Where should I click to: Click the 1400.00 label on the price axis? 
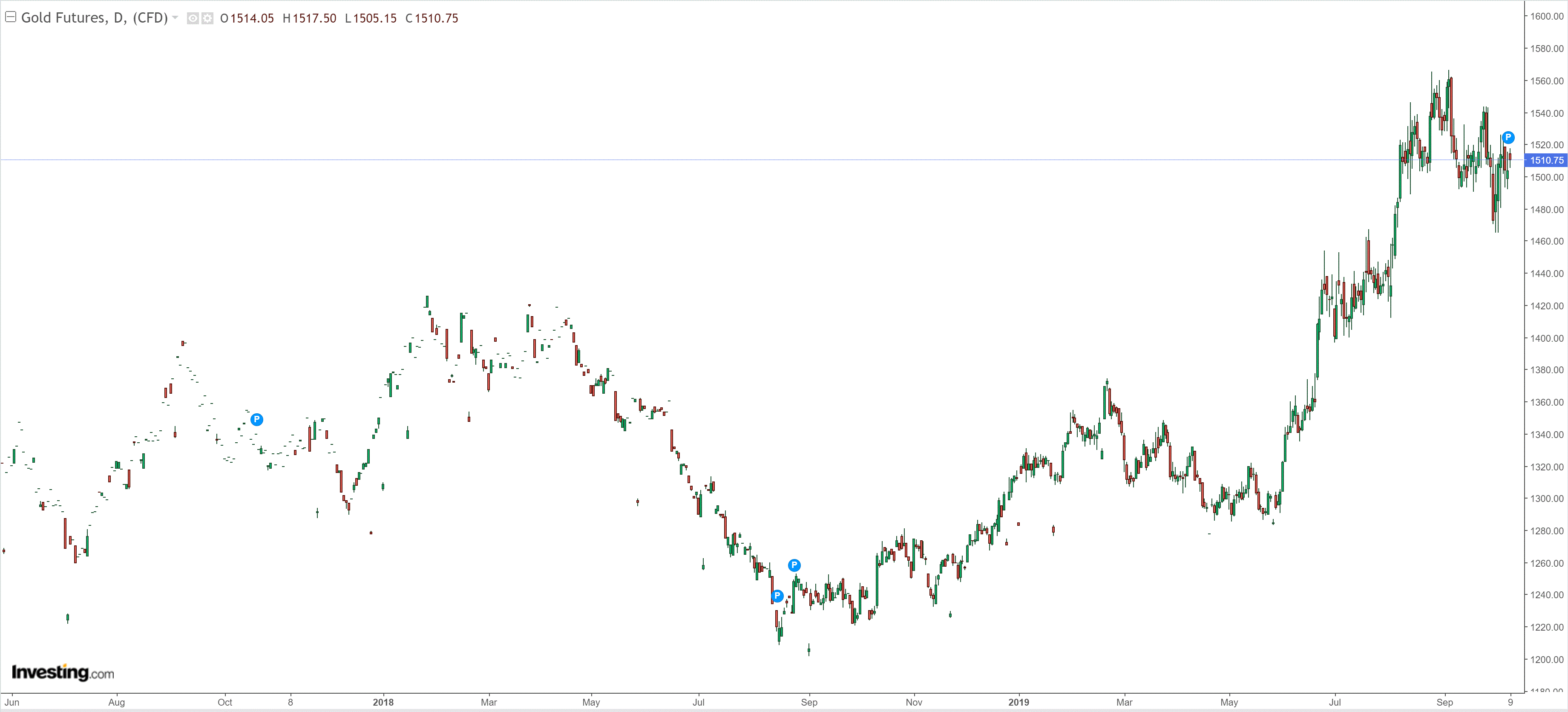(1547, 338)
